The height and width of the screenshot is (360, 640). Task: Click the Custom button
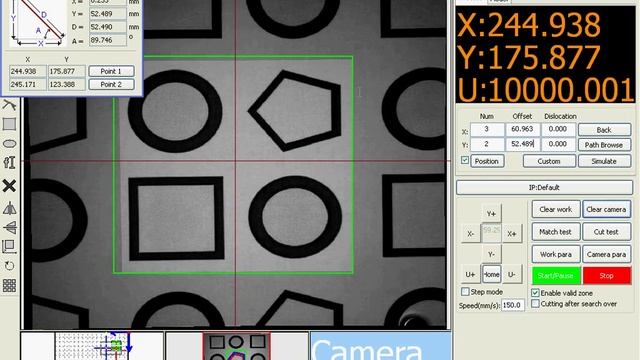coord(549,161)
